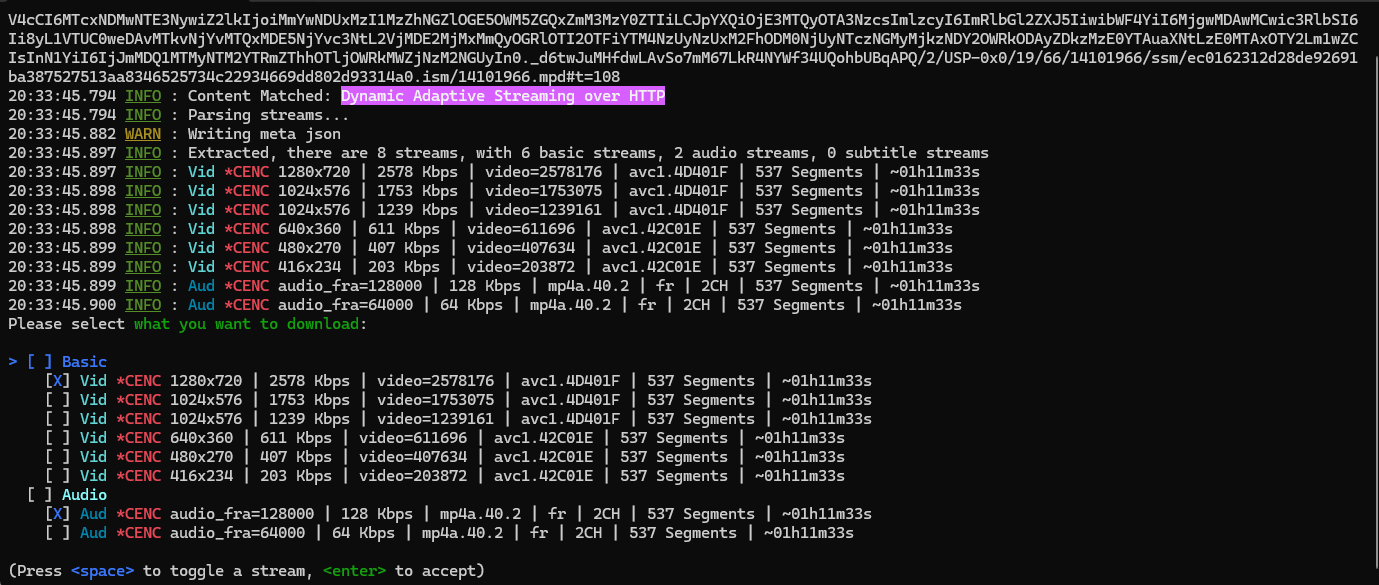1379x585 pixels.
Task: Uncheck the 1280x720 2578 Kbps video stream
Action: 57,381
